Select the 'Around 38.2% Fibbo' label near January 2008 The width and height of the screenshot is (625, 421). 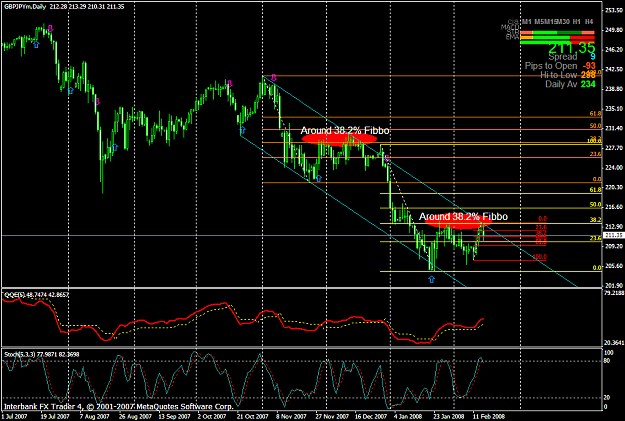tap(463, 217)
